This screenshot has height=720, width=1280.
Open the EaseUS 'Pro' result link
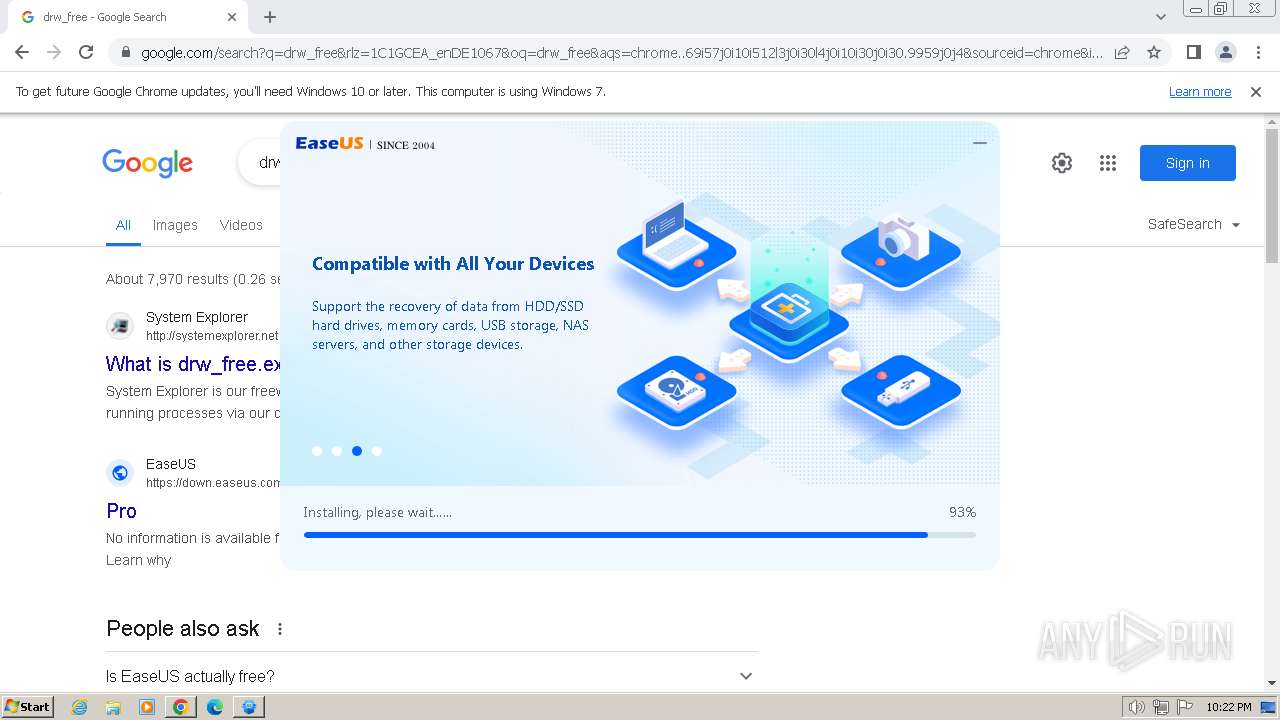pyautogui.click(x=121, y=511)
